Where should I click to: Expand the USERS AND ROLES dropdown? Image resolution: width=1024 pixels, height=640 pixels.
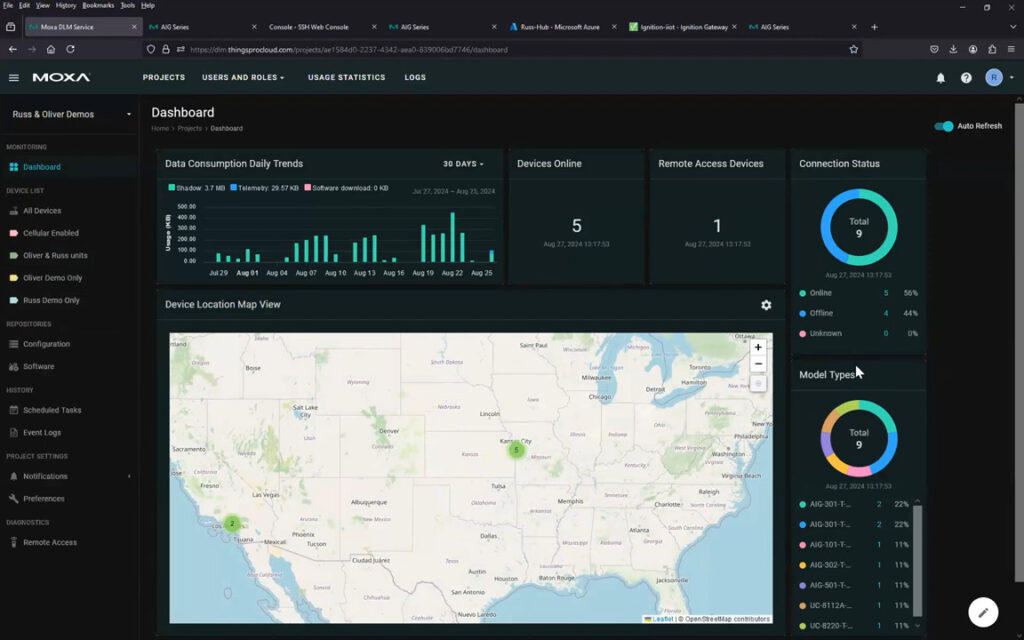pos(242,77)
